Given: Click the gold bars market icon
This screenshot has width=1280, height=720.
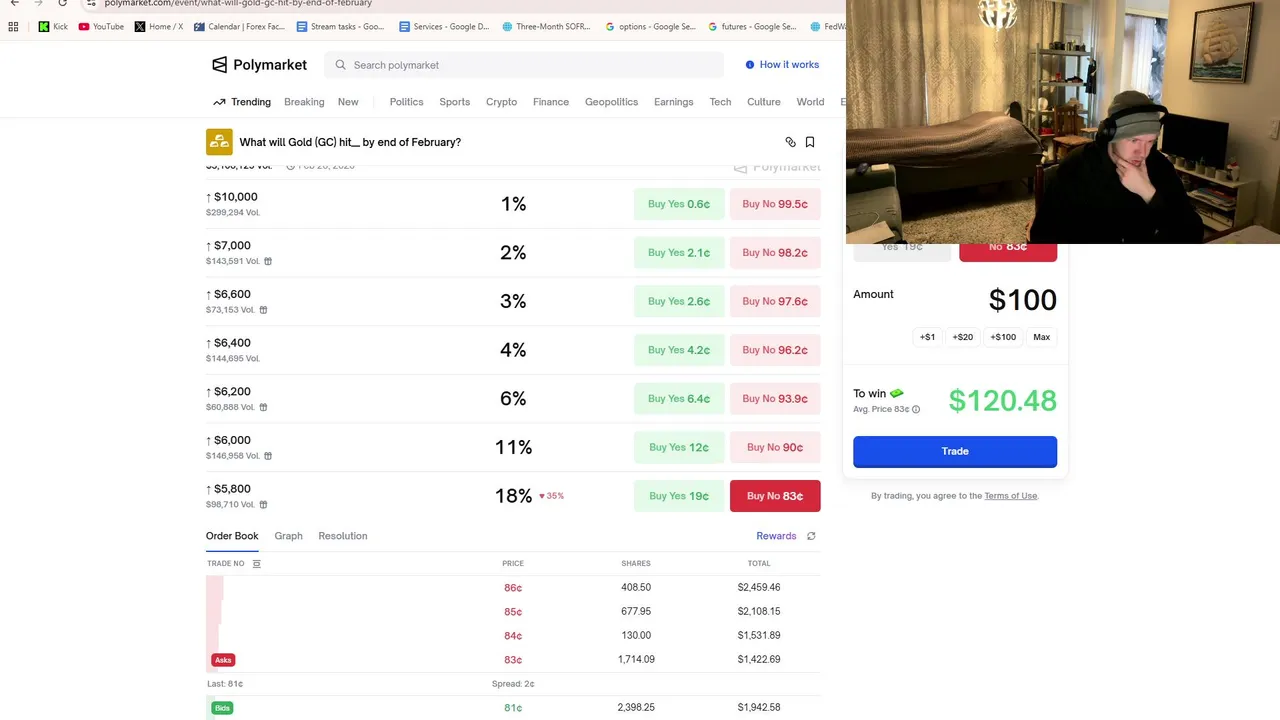Looking at the screenshot, I should click(219, 142).
